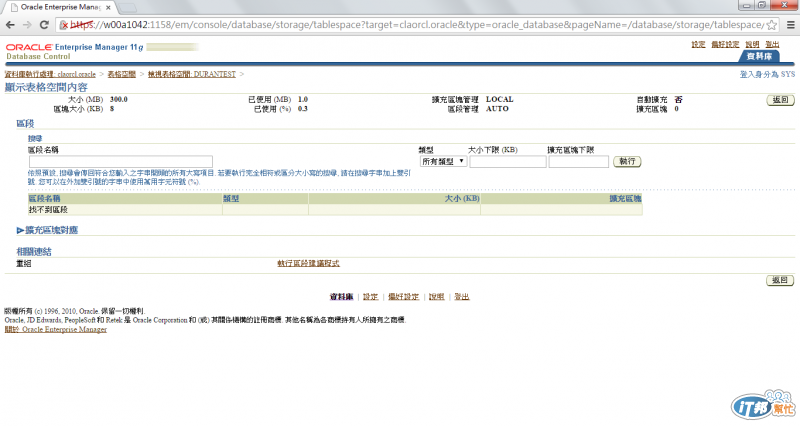Open the Oracle Enterprise Manager about link
800x426 pixels.
point(56,329)
